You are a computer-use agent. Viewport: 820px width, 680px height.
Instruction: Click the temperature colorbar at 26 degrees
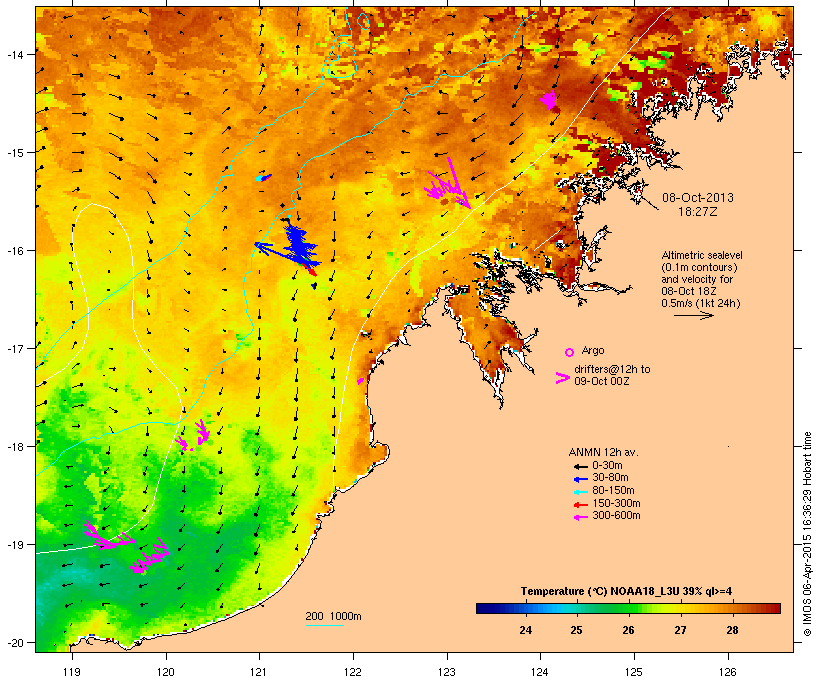pyautogui.click(x=629, y=608)
